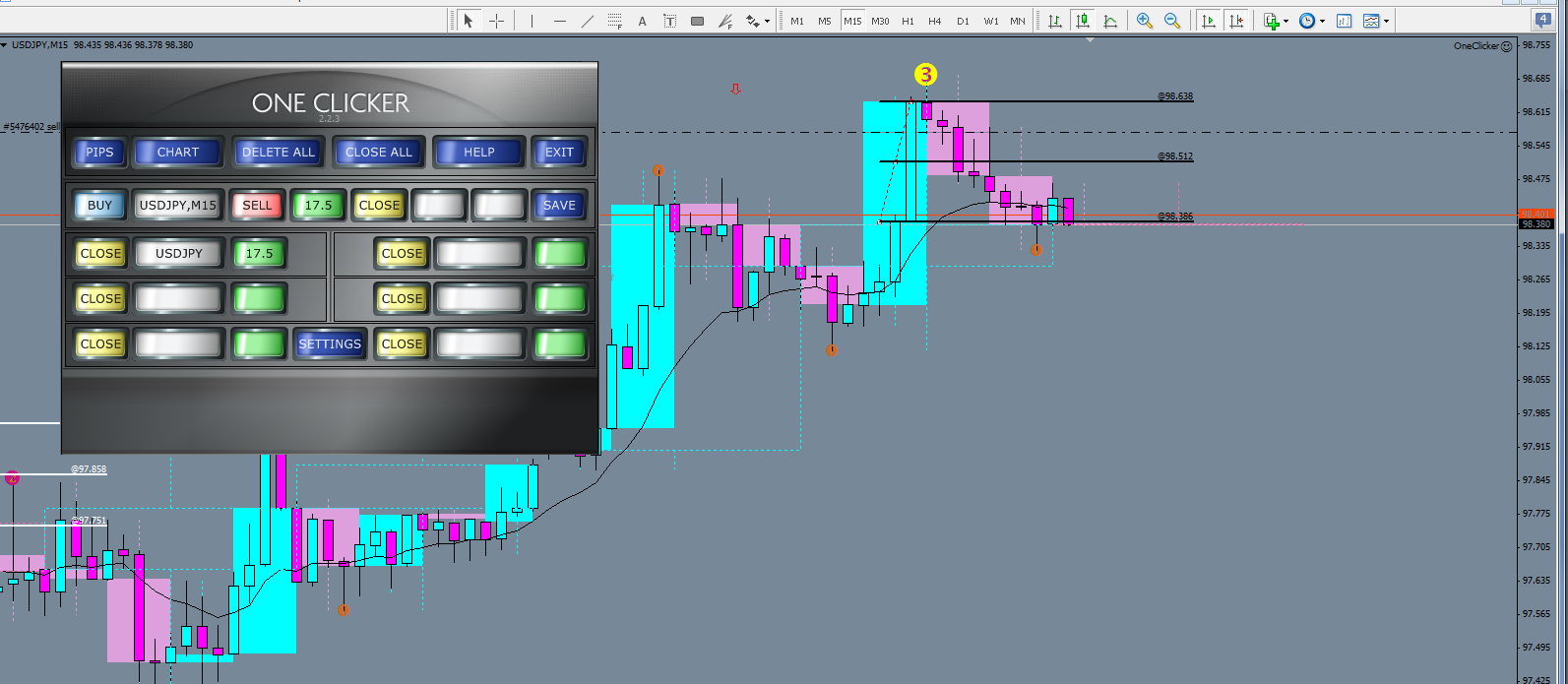The image size is (1568, 684).
Task: Open the add indicators icon
Action: 1272,21
